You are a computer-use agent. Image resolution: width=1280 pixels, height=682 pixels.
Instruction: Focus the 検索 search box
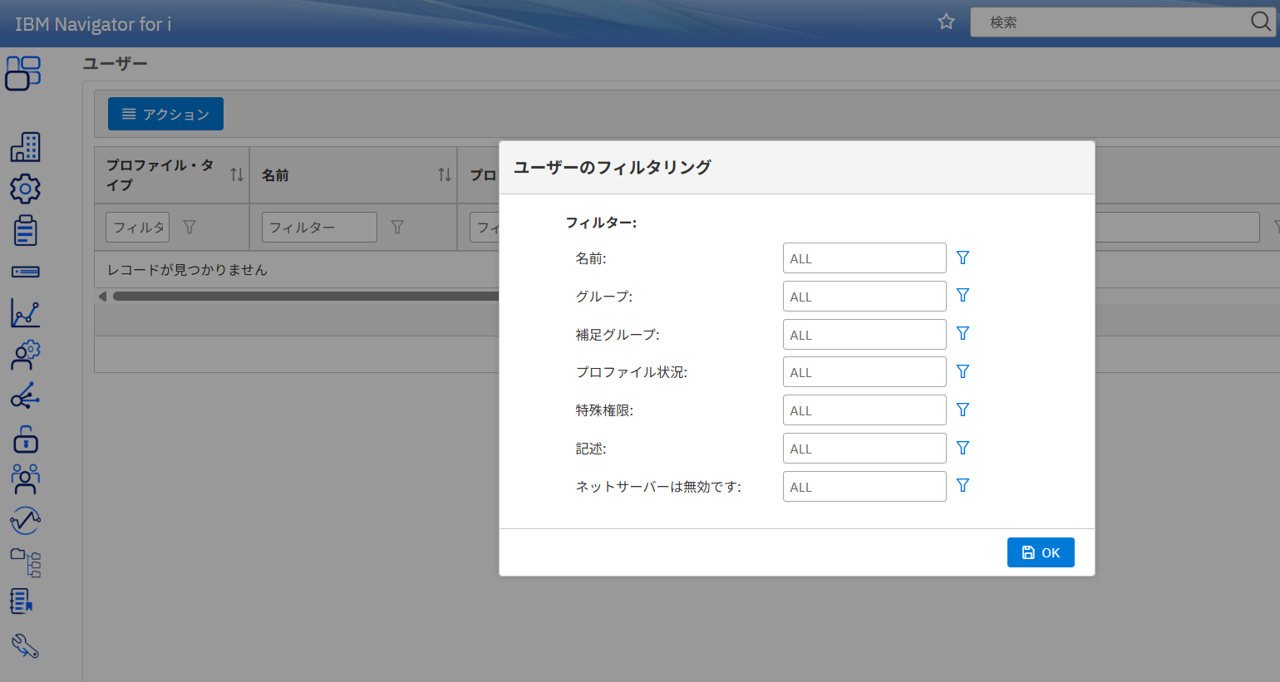tap(1110, 22)
